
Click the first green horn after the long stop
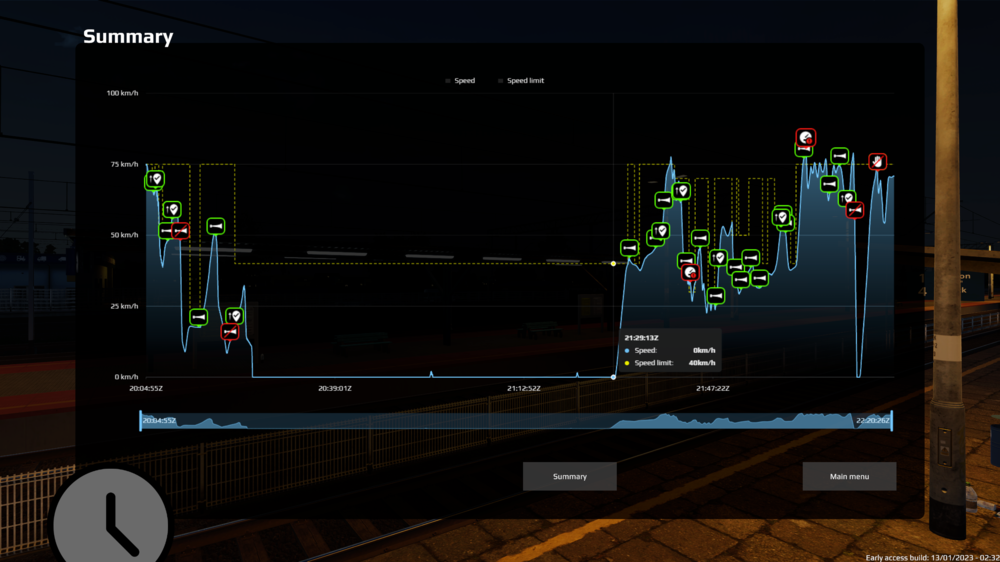[x=629, y=248]
